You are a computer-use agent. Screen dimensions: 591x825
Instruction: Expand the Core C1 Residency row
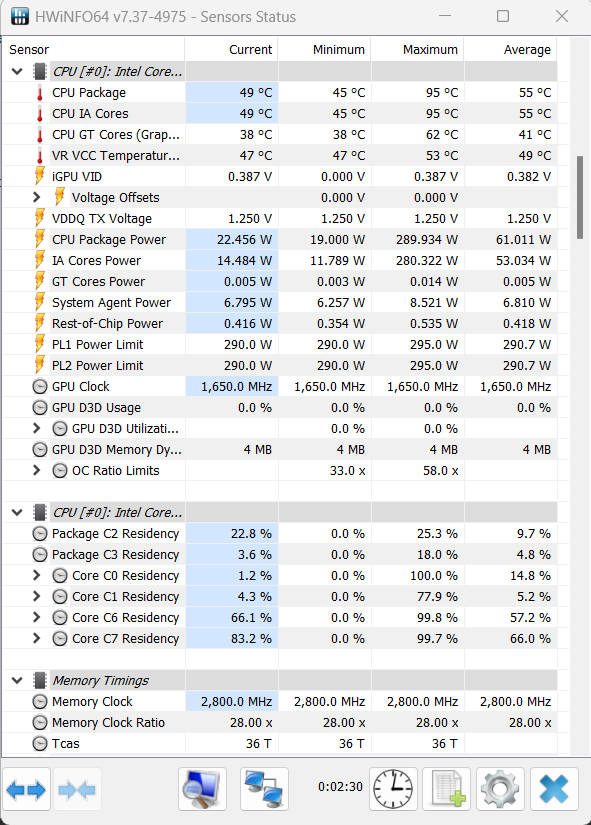click(36, 596)
